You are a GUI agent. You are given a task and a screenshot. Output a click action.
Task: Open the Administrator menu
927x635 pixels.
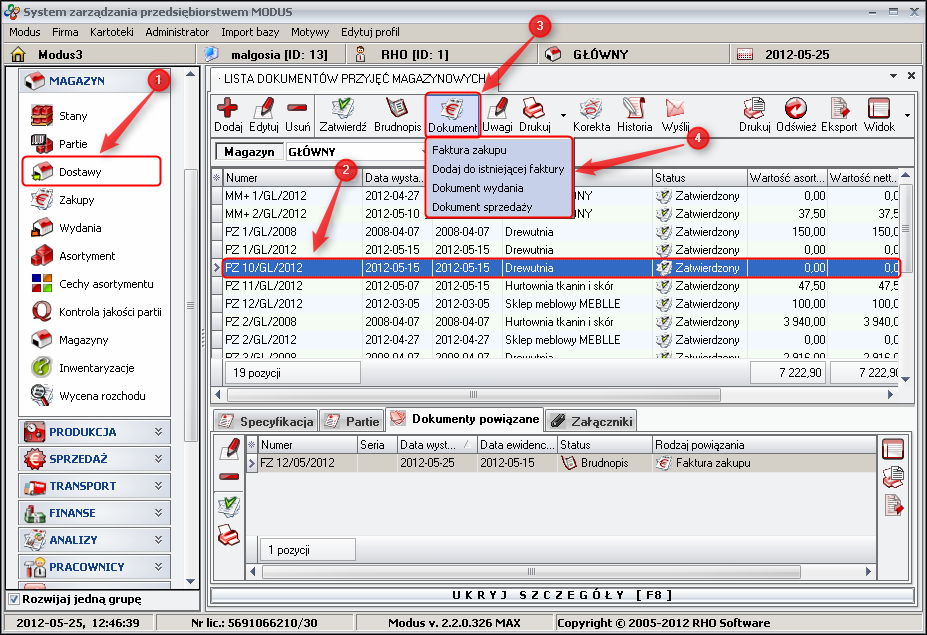coord(177,32)
